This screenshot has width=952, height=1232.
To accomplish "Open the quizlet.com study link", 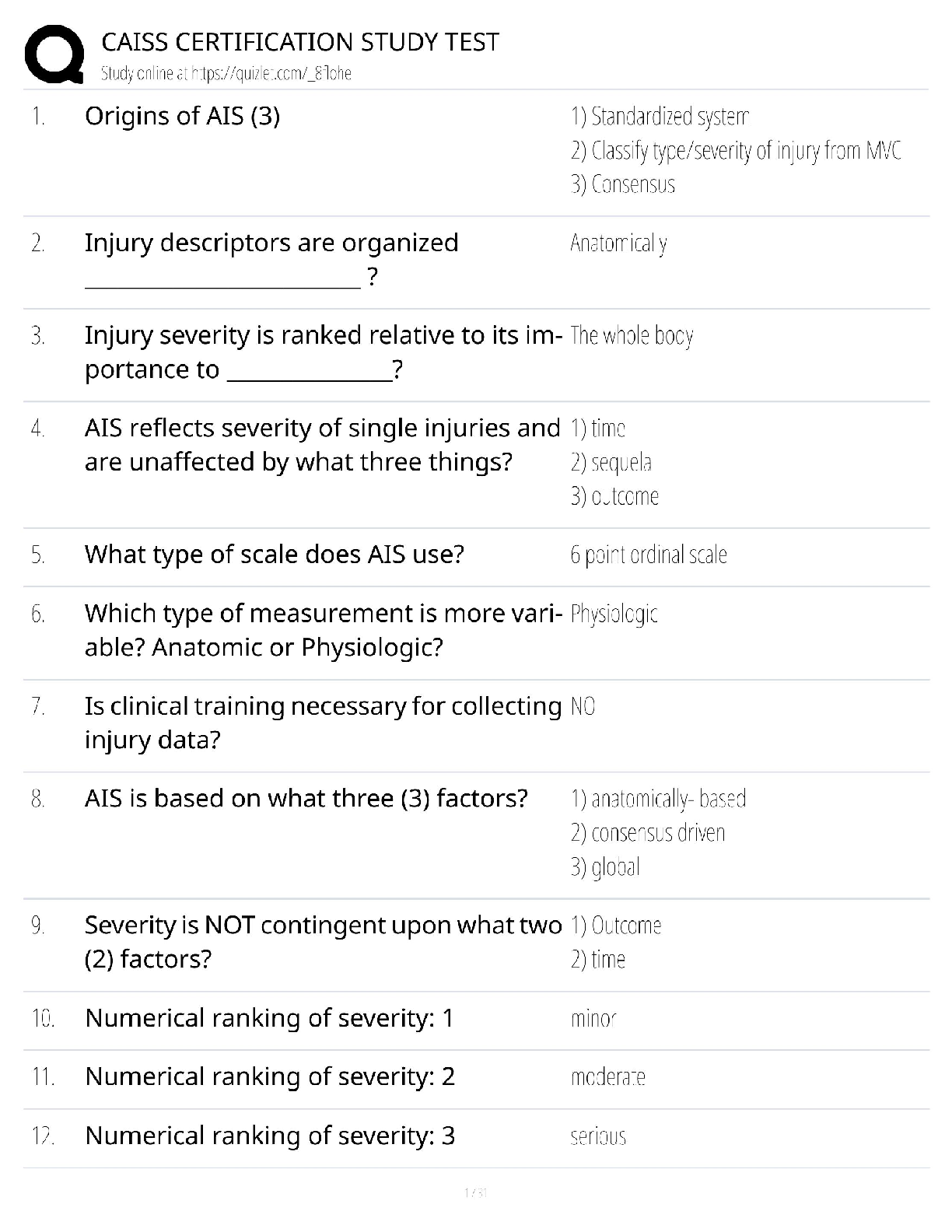I will coord(226,74).
